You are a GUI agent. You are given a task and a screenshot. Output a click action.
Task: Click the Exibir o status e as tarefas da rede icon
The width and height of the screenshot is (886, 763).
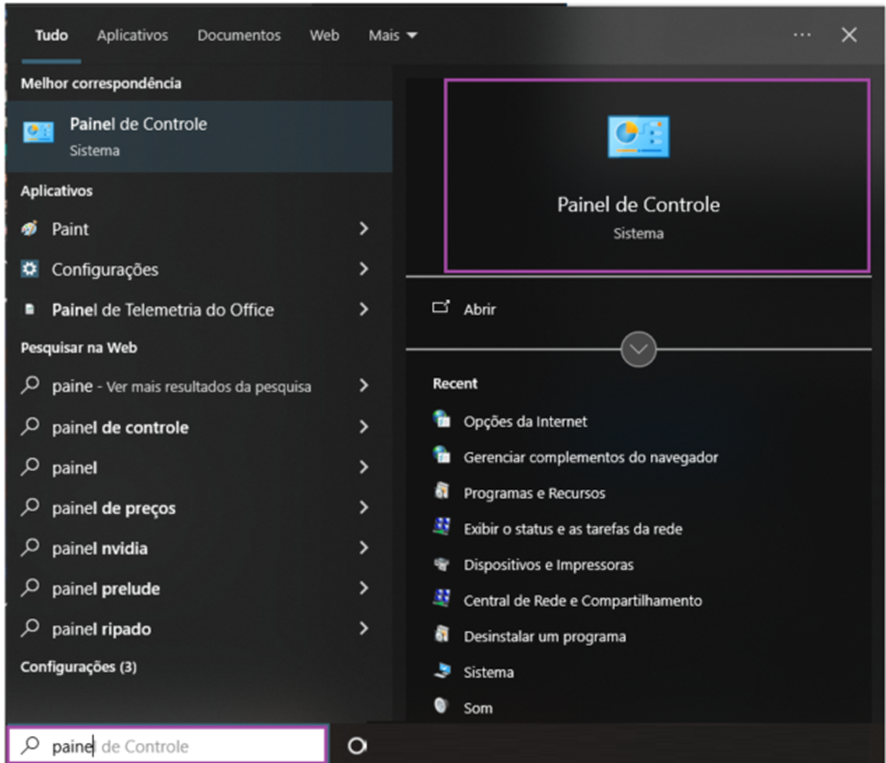tap(441, 526)
